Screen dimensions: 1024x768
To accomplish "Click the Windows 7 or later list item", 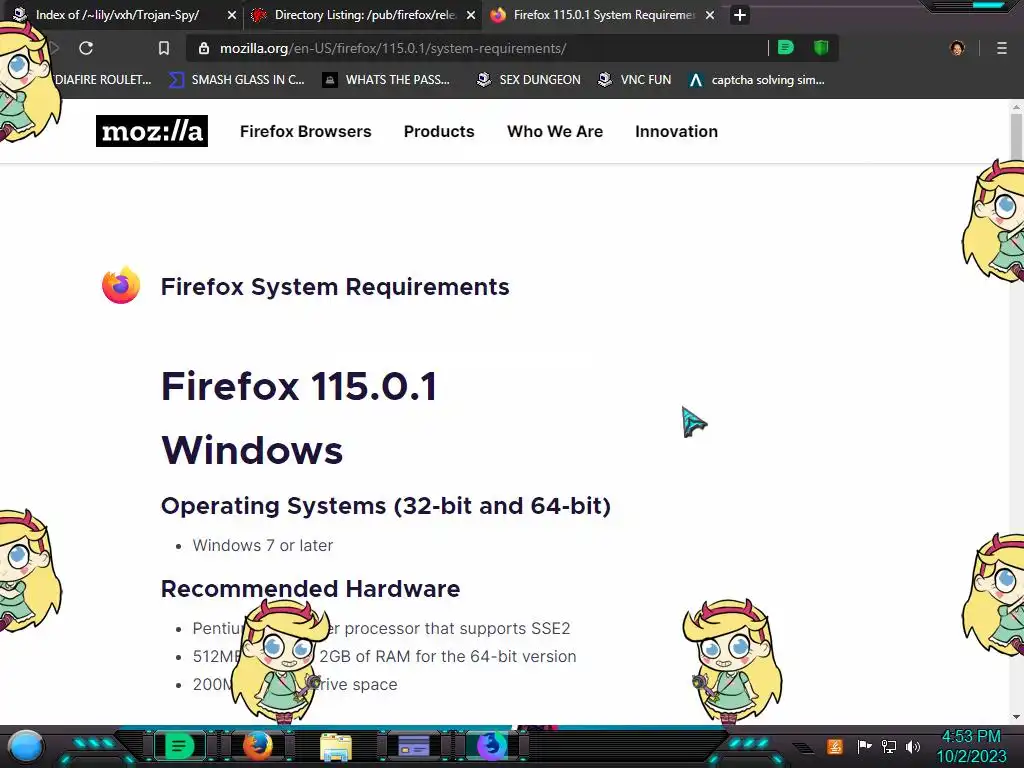I will coord(263,545).
